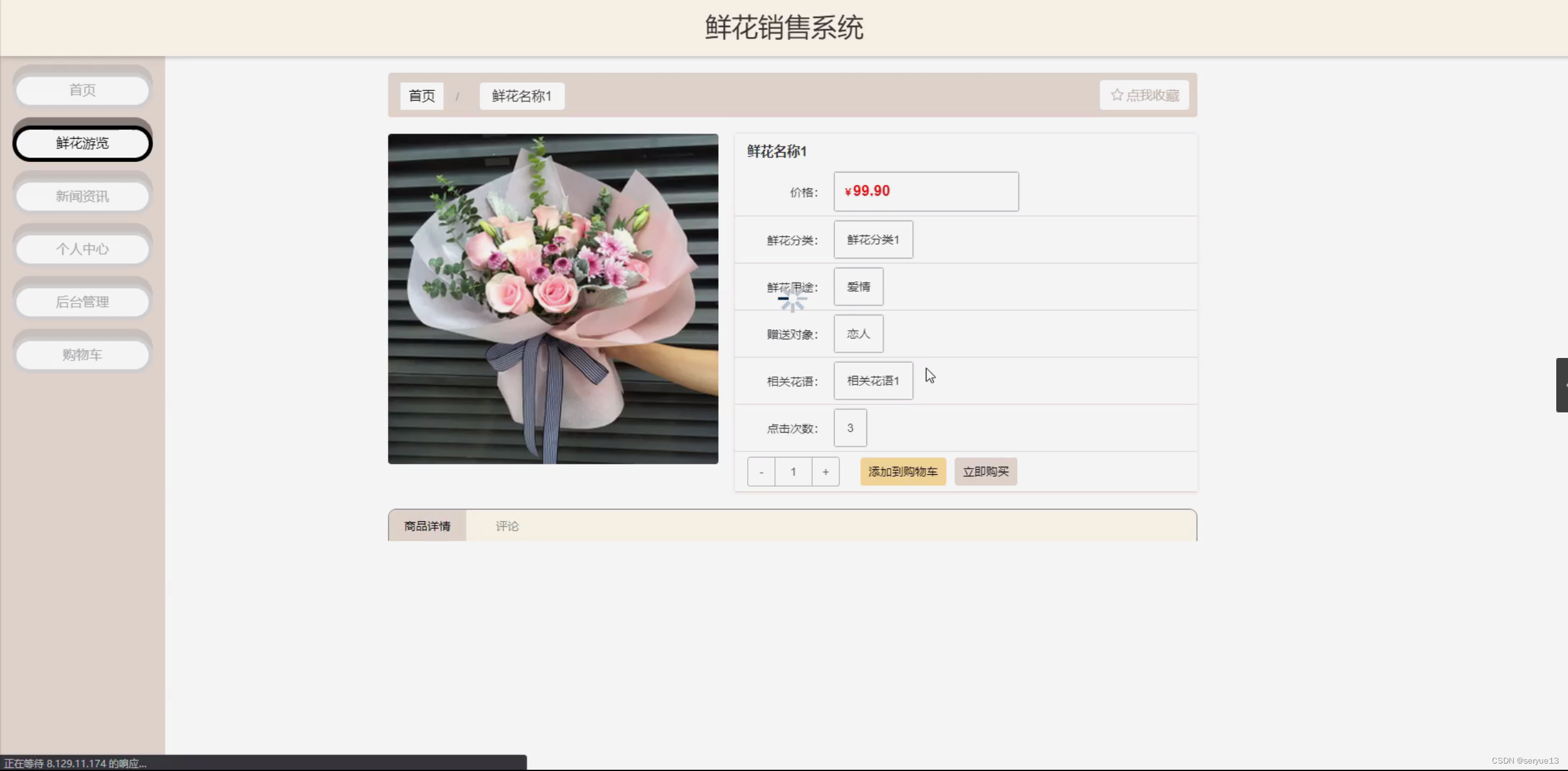Click the 鲜花名称1 product title
1568x771 pixels.
[777, 151]
